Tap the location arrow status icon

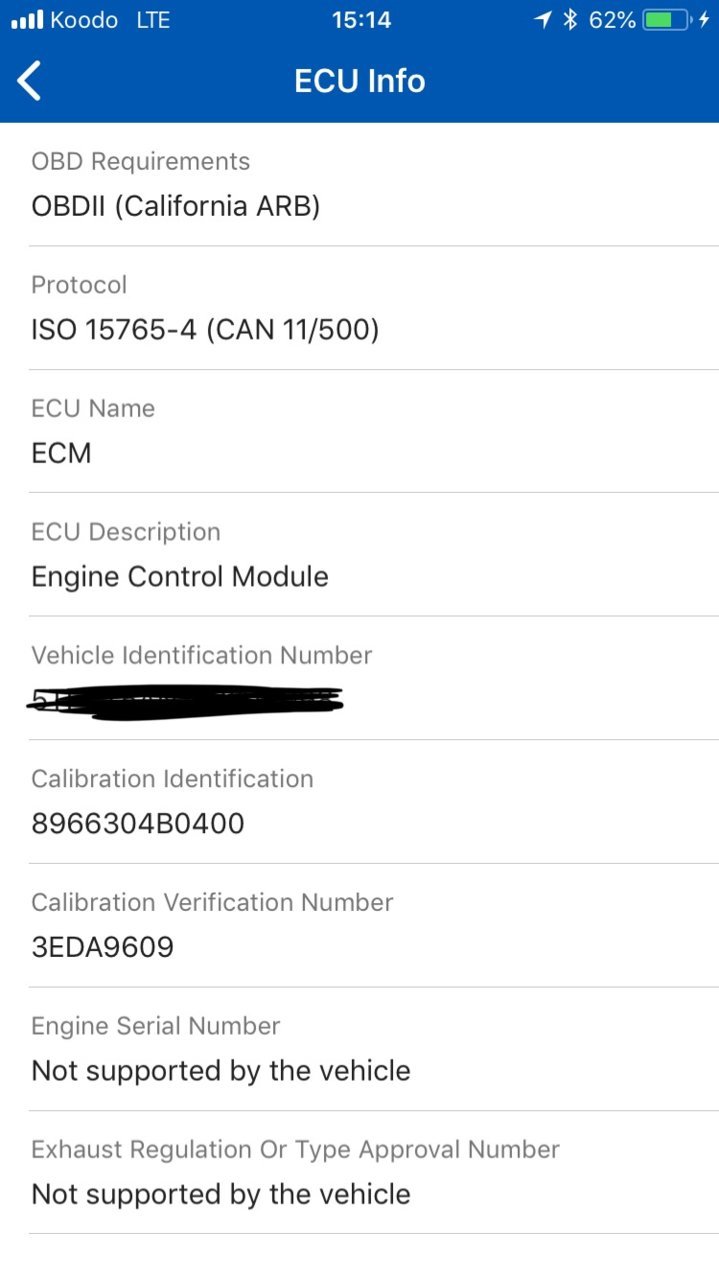(543, 19)
